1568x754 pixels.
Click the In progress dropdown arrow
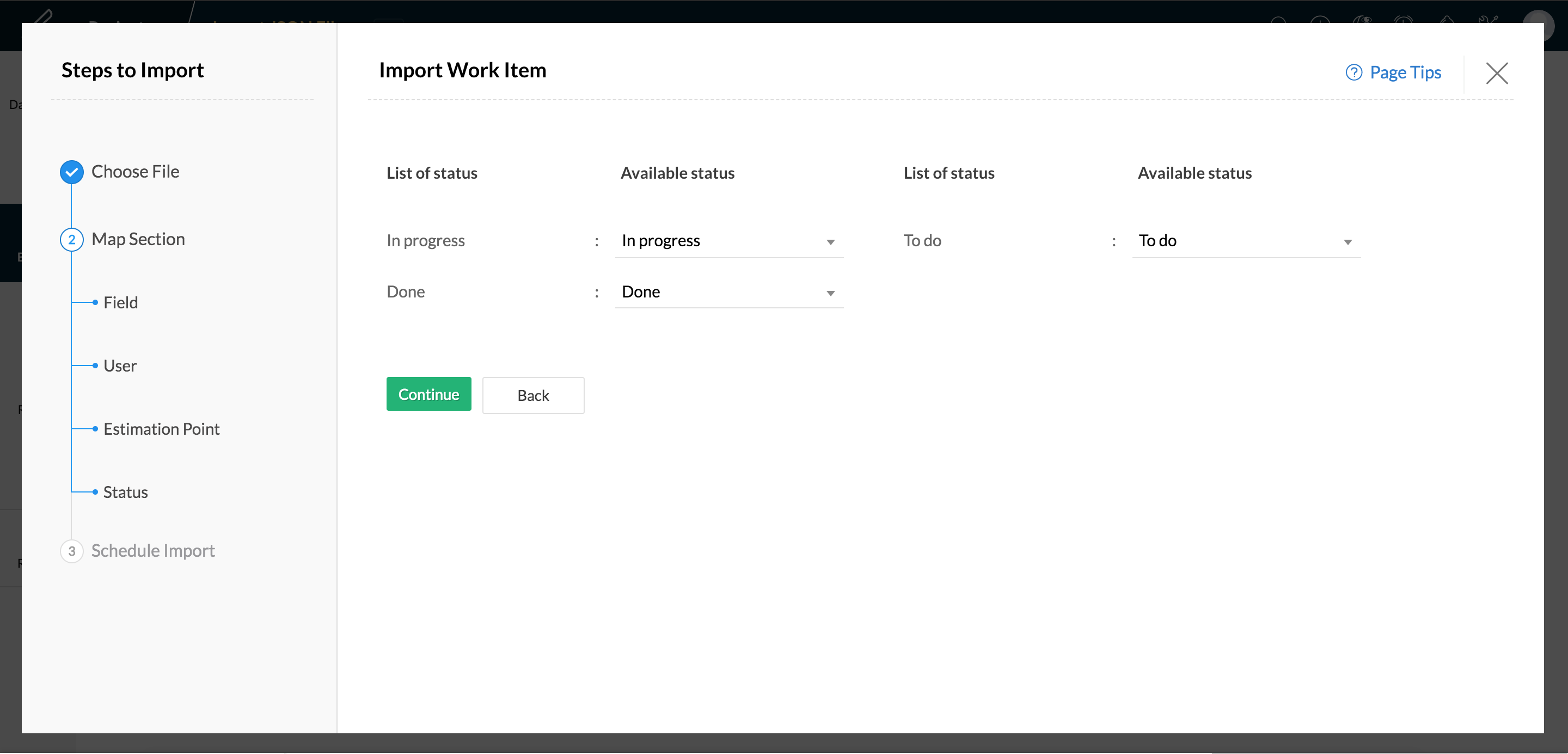(830, 242)
